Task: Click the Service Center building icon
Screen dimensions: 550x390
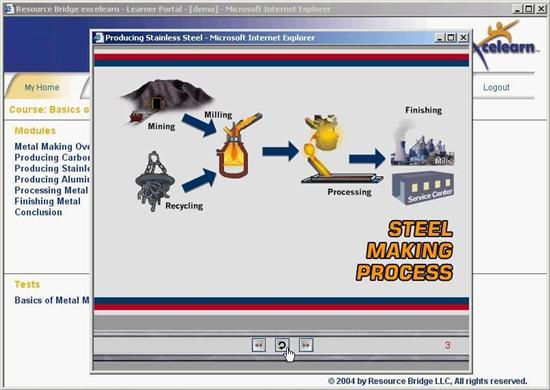Action: point(423,188)
